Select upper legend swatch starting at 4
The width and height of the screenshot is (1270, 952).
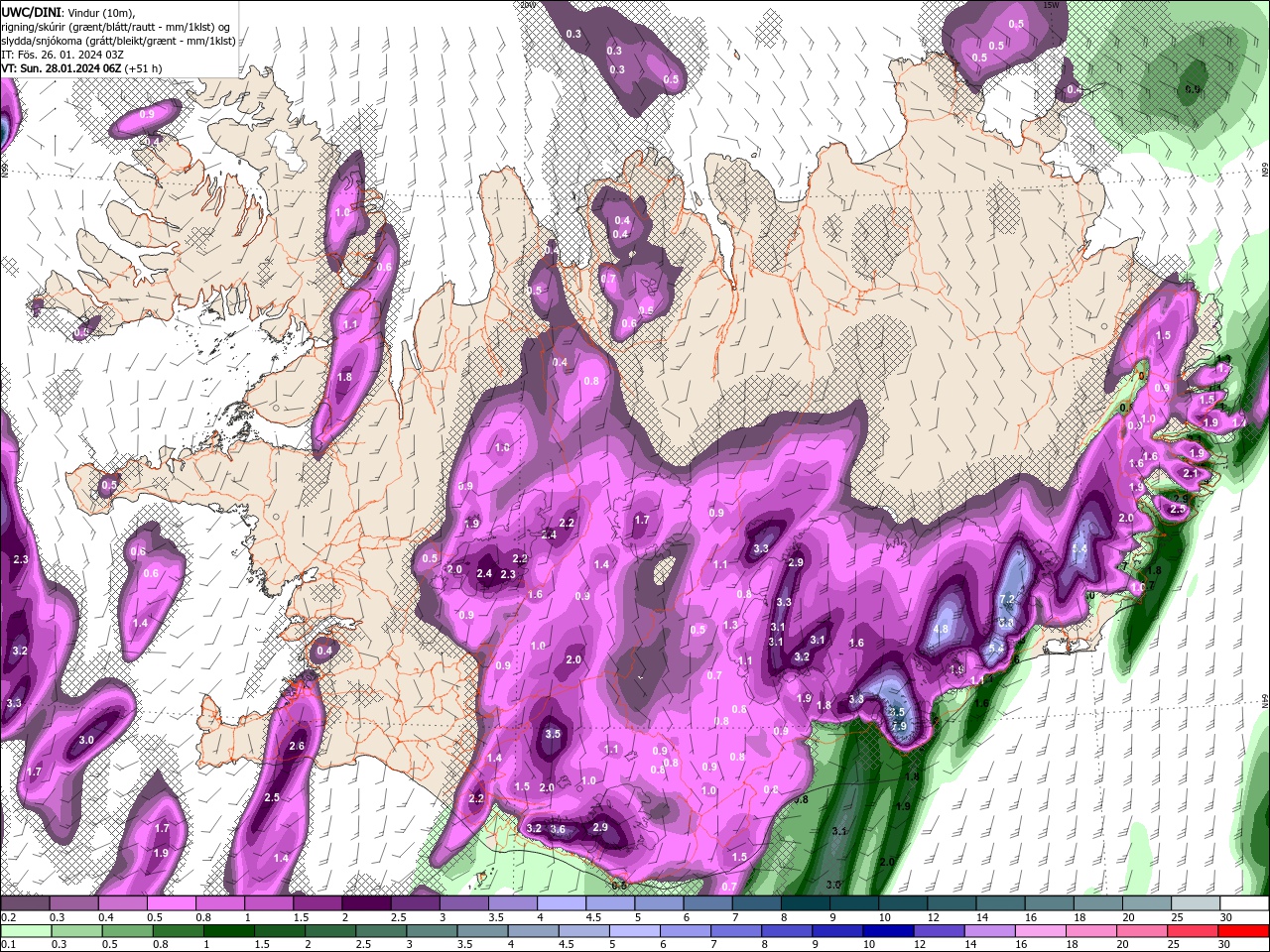(x=562, y=903)
